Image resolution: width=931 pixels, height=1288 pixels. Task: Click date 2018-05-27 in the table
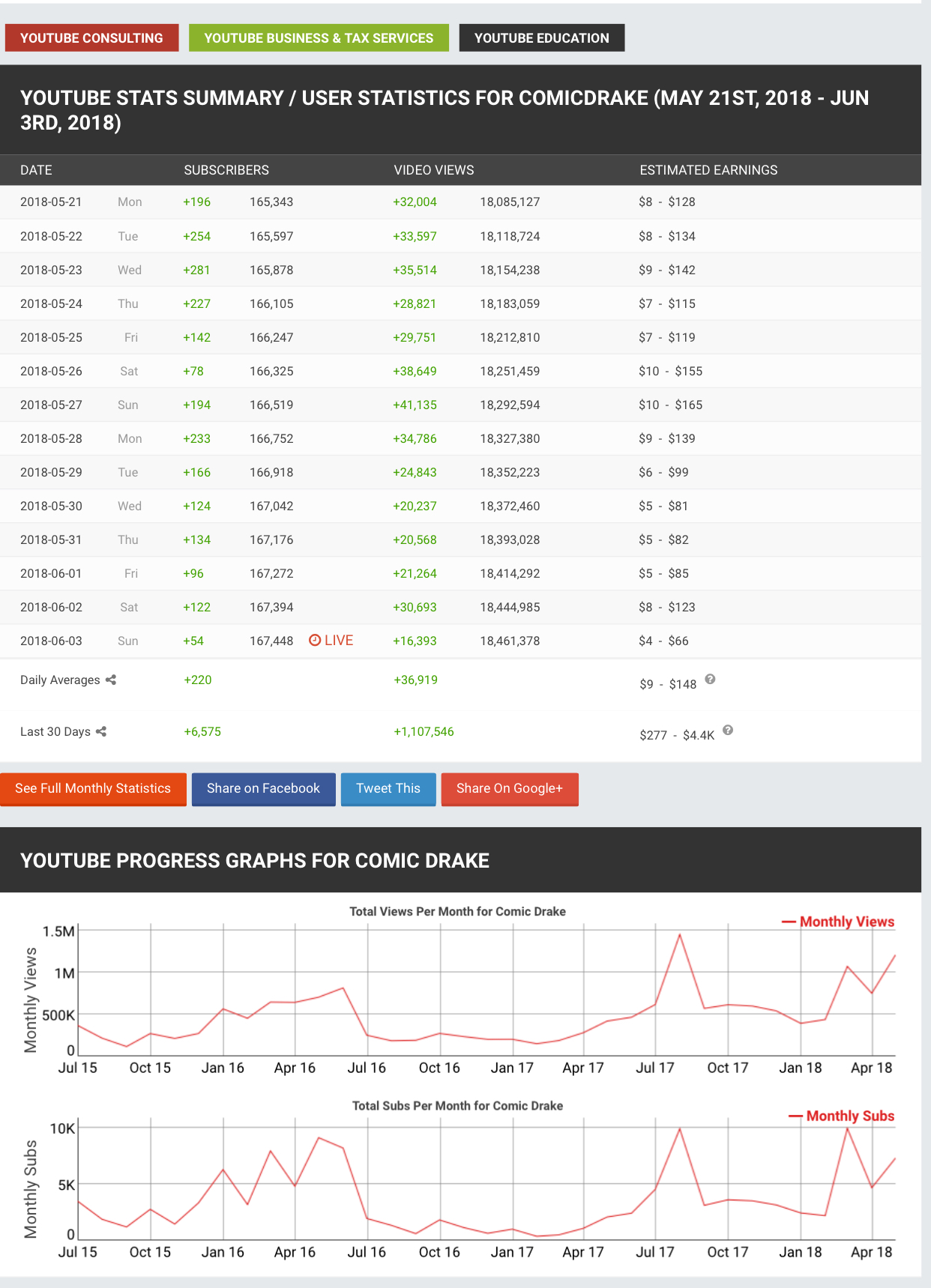[x=51, y=405]
